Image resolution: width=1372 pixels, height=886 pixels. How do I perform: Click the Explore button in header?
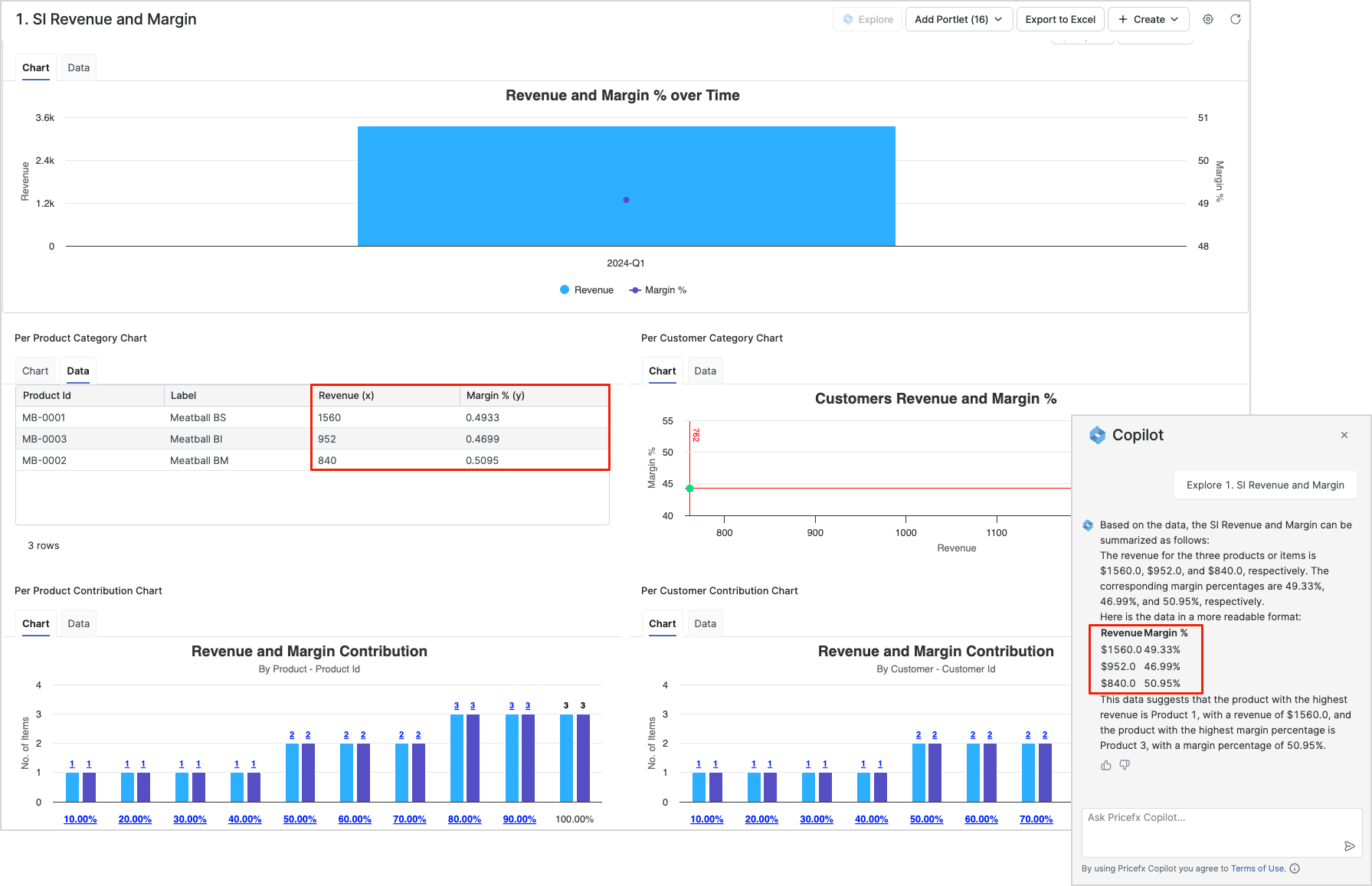point(868,19)
